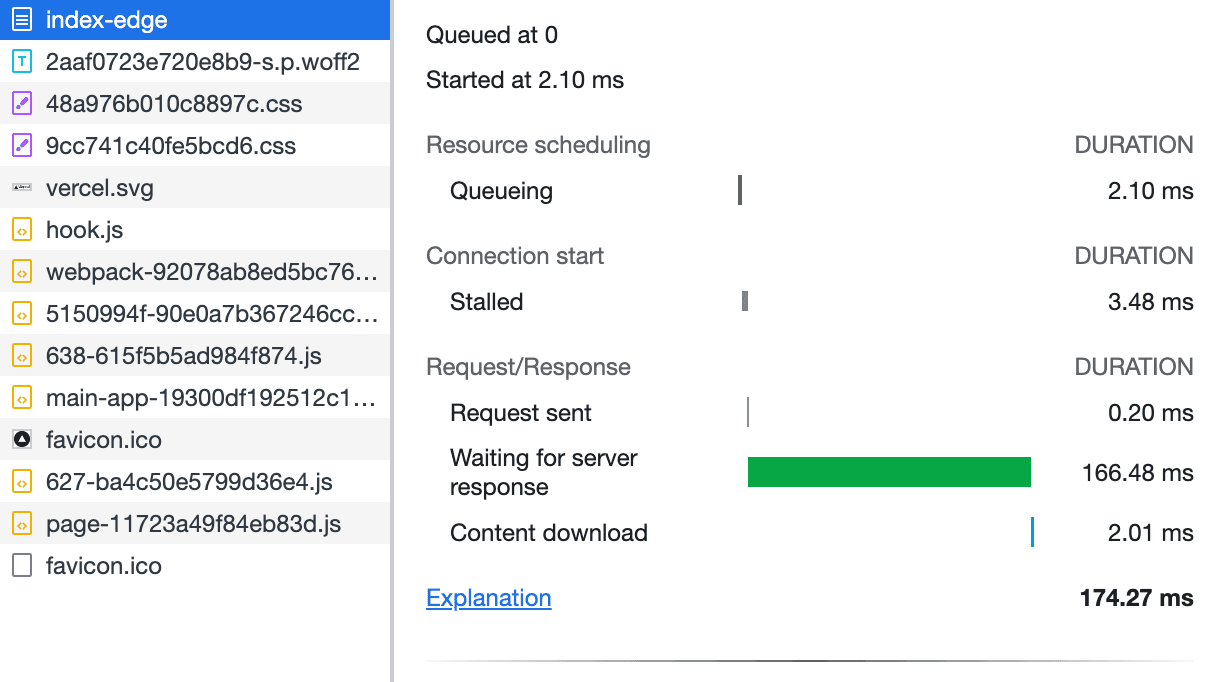This screenshot has height=682, width=1222.
Task: Click the Stalled timing bar
Action: [x=745, y=302]
